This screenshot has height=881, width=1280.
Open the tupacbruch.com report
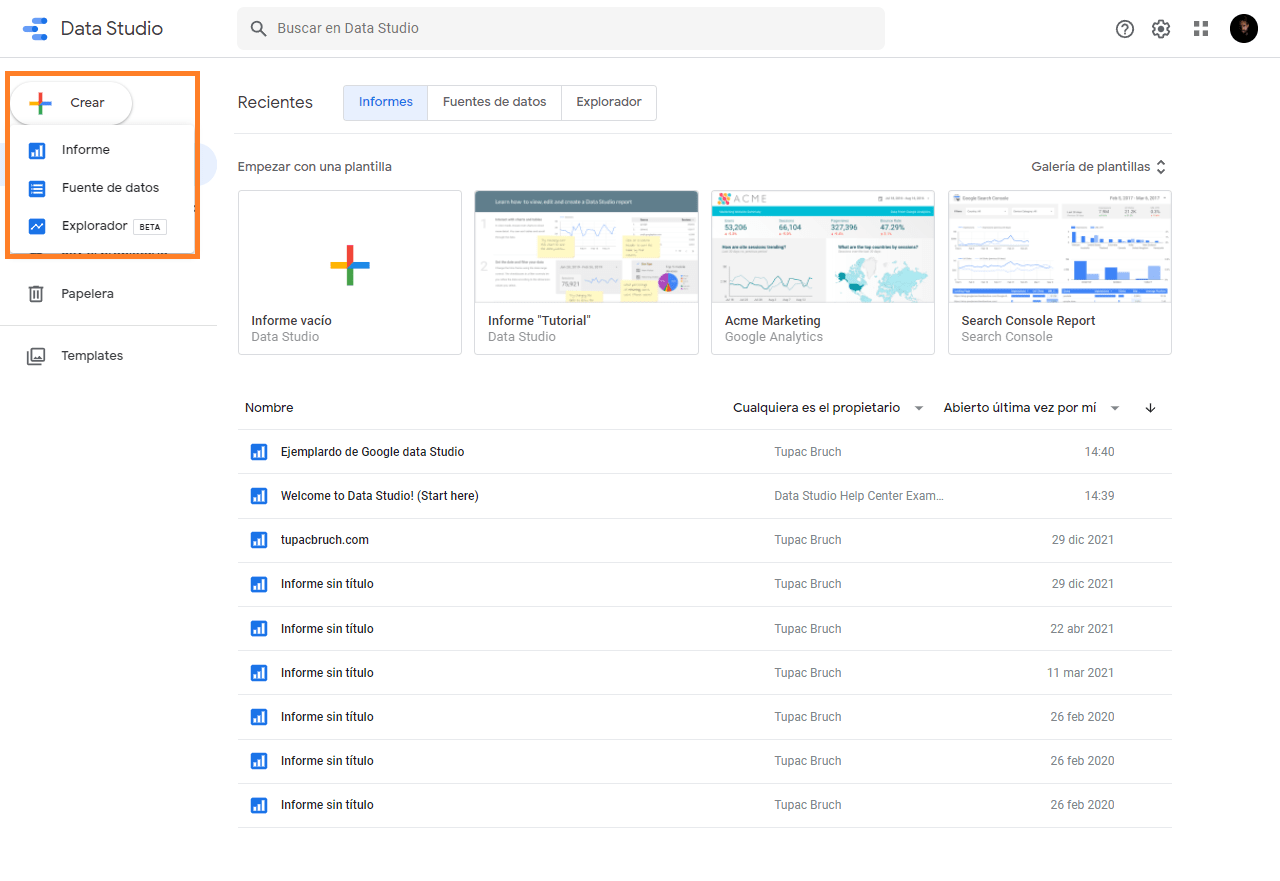[325, 540]
